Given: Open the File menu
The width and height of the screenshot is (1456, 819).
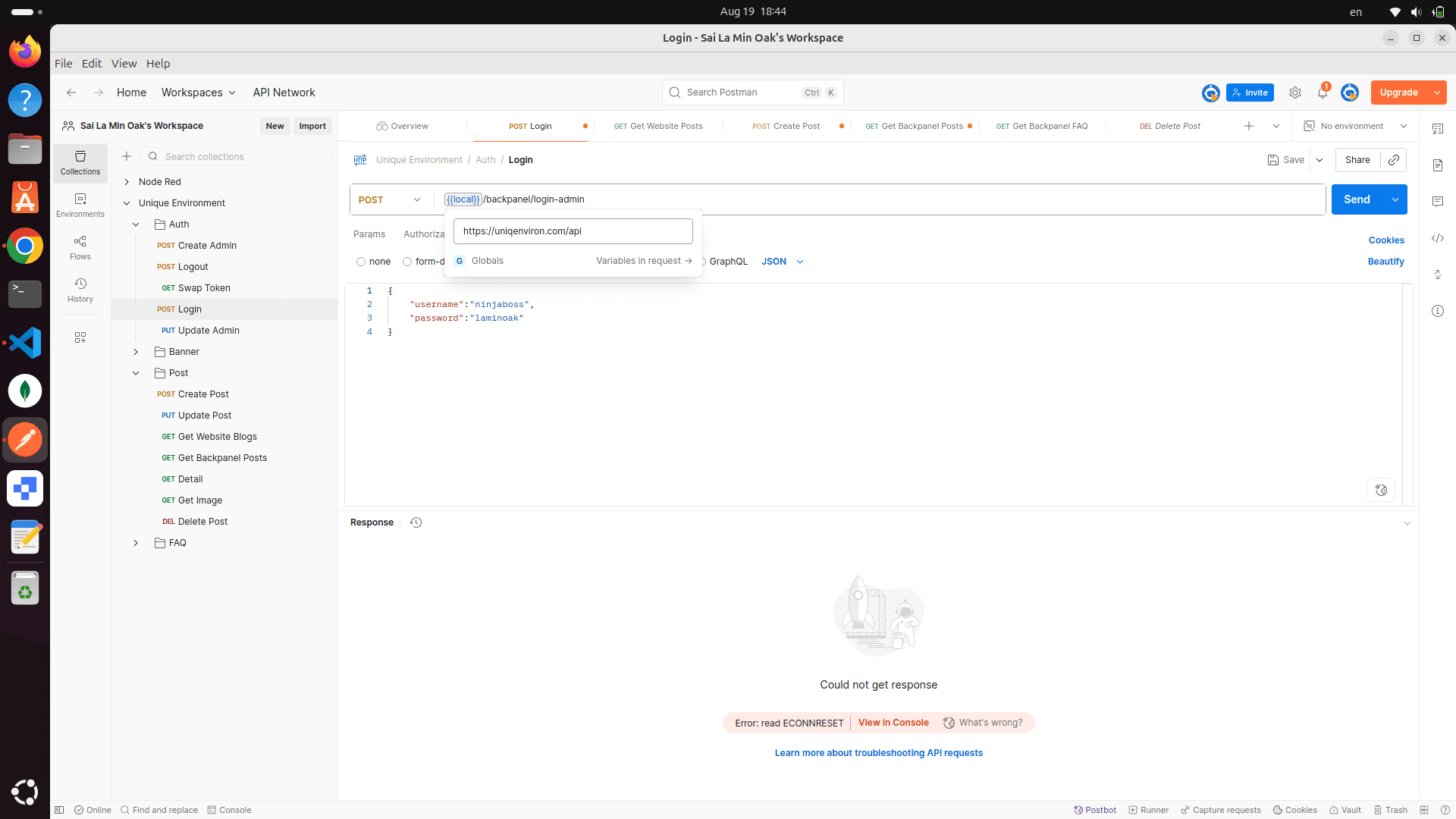Looking at the screenshot, I should (64, 64).
